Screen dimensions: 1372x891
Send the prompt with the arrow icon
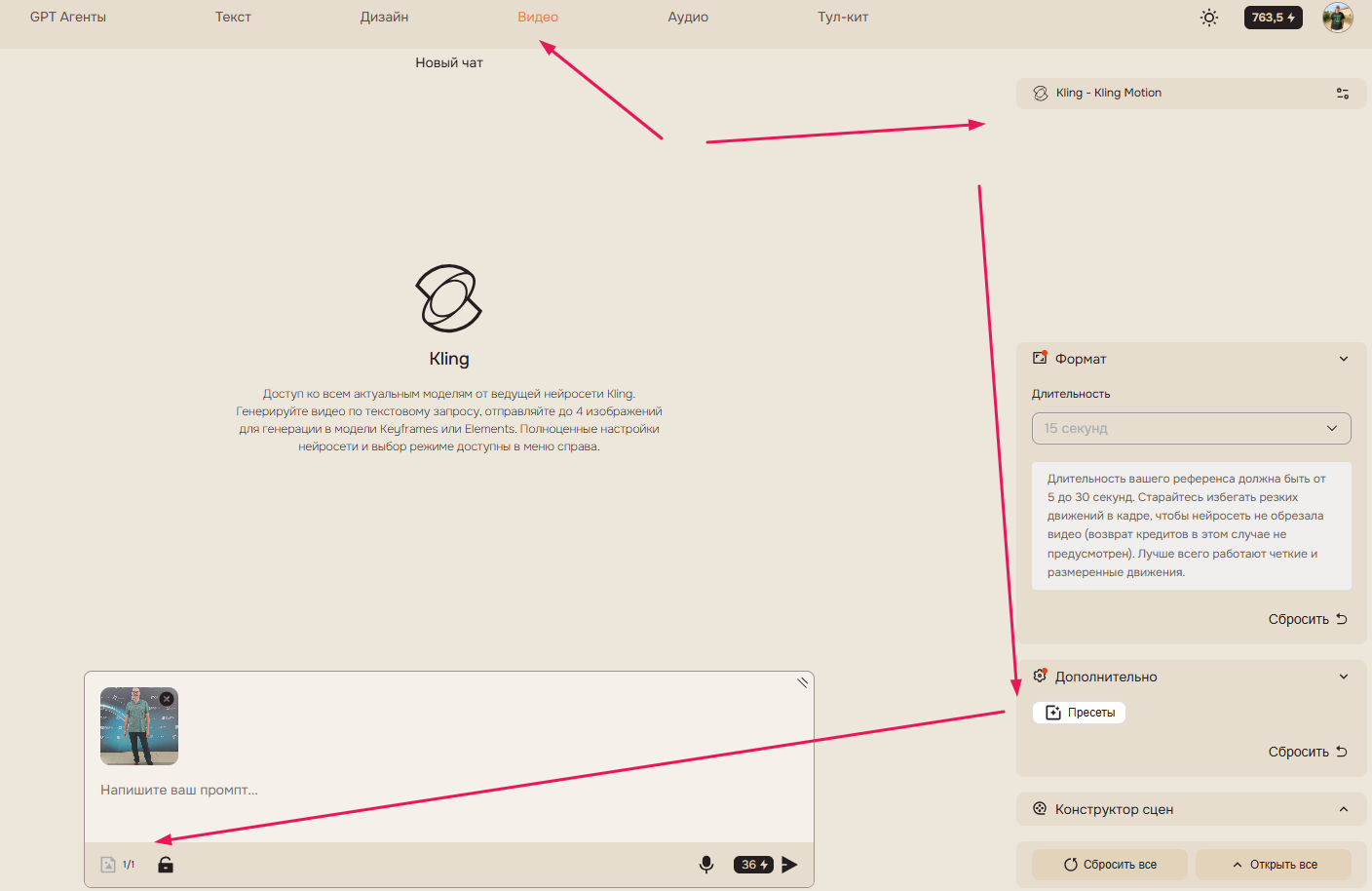(789, 865)
